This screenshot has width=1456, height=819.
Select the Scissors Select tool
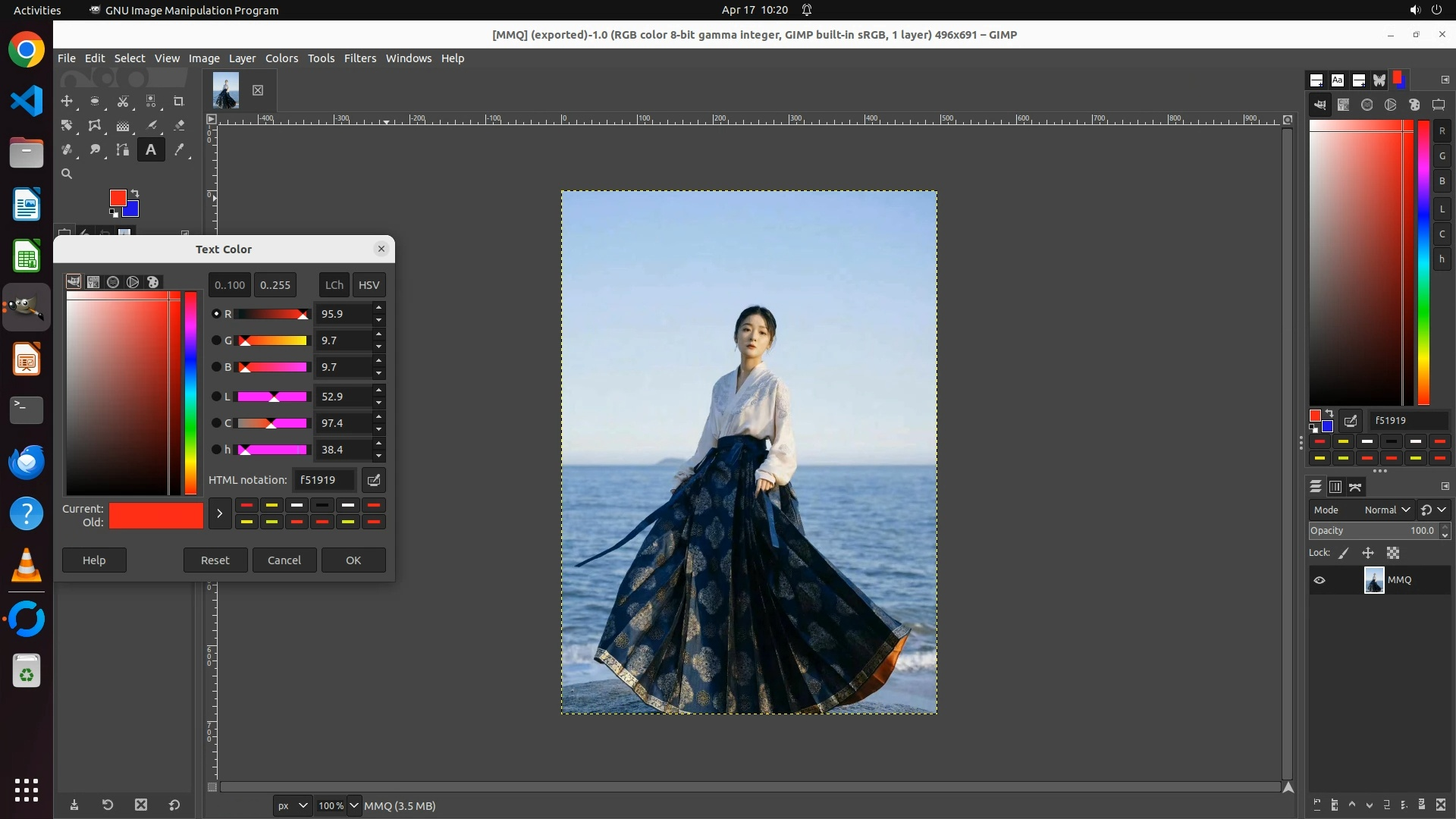pos(123,102)
